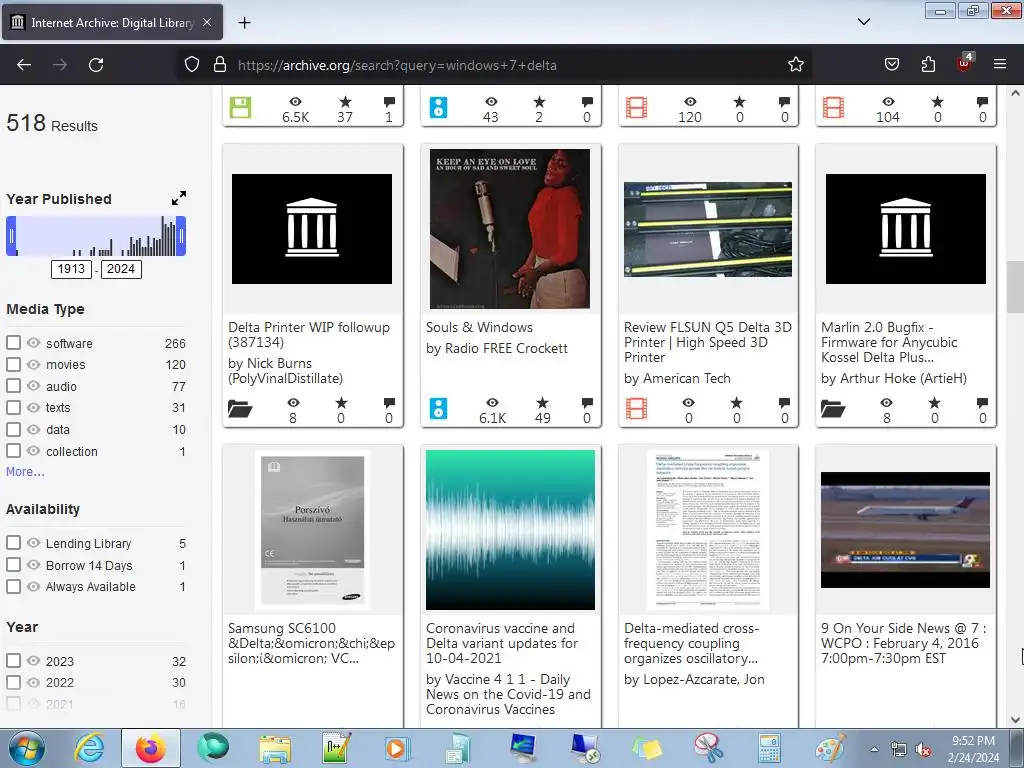Click folder icon on Delta Printer WIP card
This screenshot has height=768, width=1024.
click(240, 409)
